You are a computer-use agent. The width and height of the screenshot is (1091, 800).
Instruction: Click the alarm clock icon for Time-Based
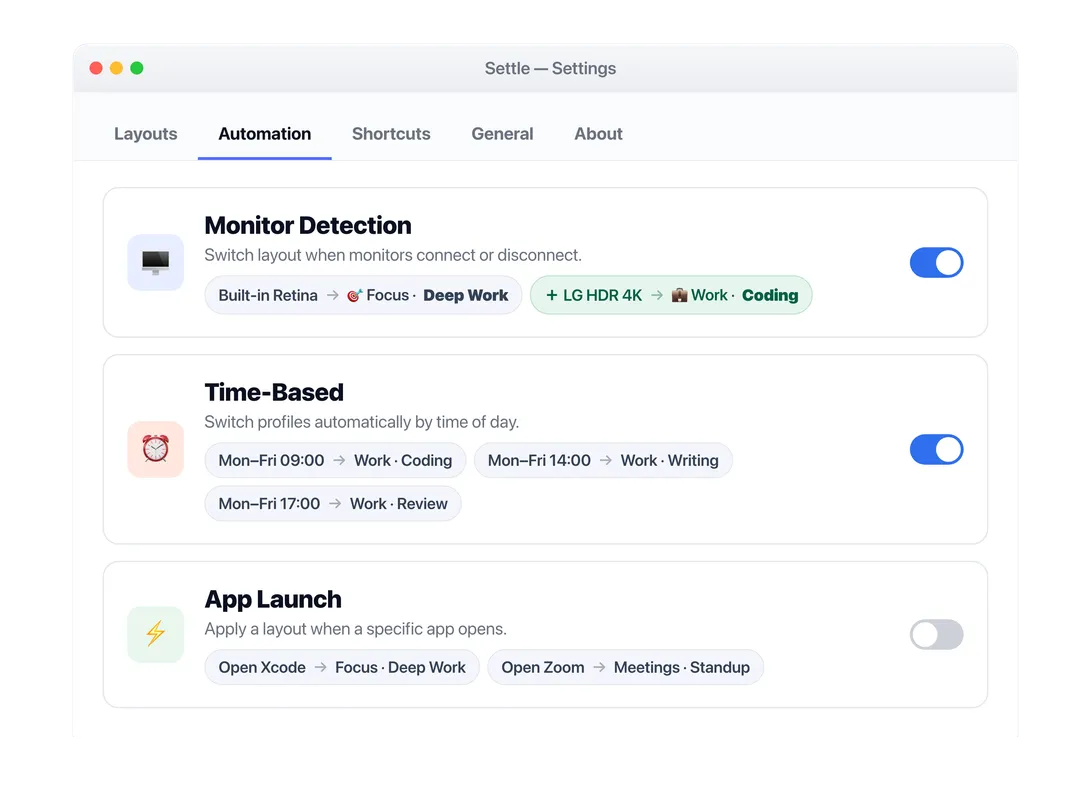[155, 449]
